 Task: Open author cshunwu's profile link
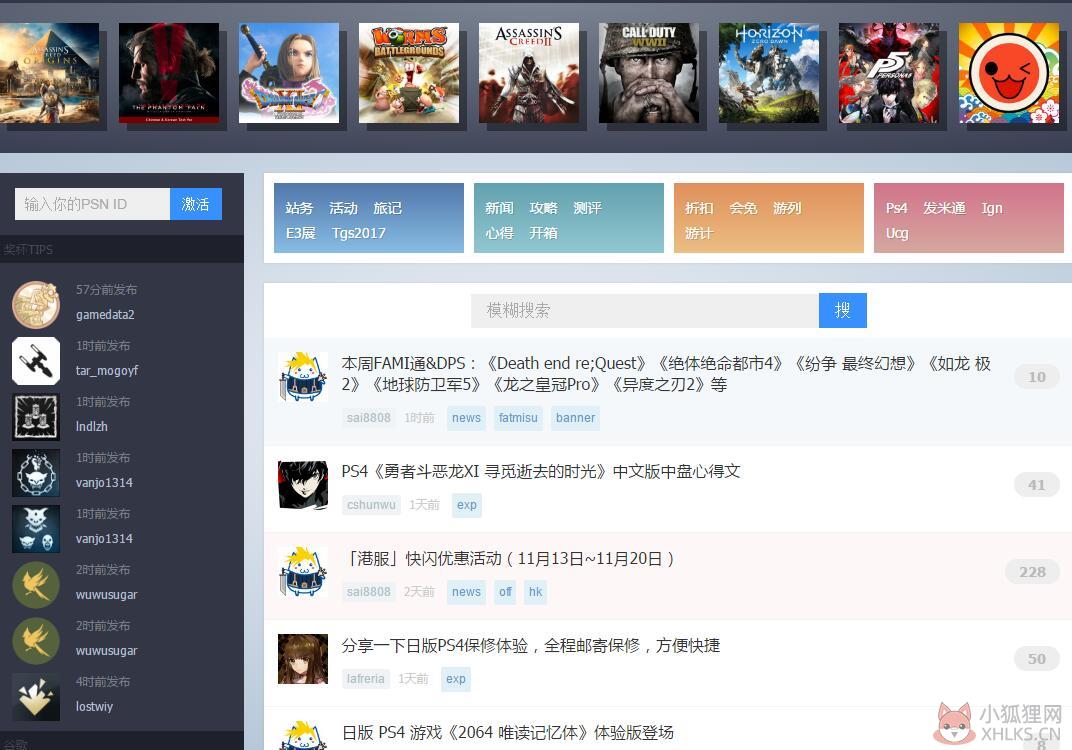(371, 505)
